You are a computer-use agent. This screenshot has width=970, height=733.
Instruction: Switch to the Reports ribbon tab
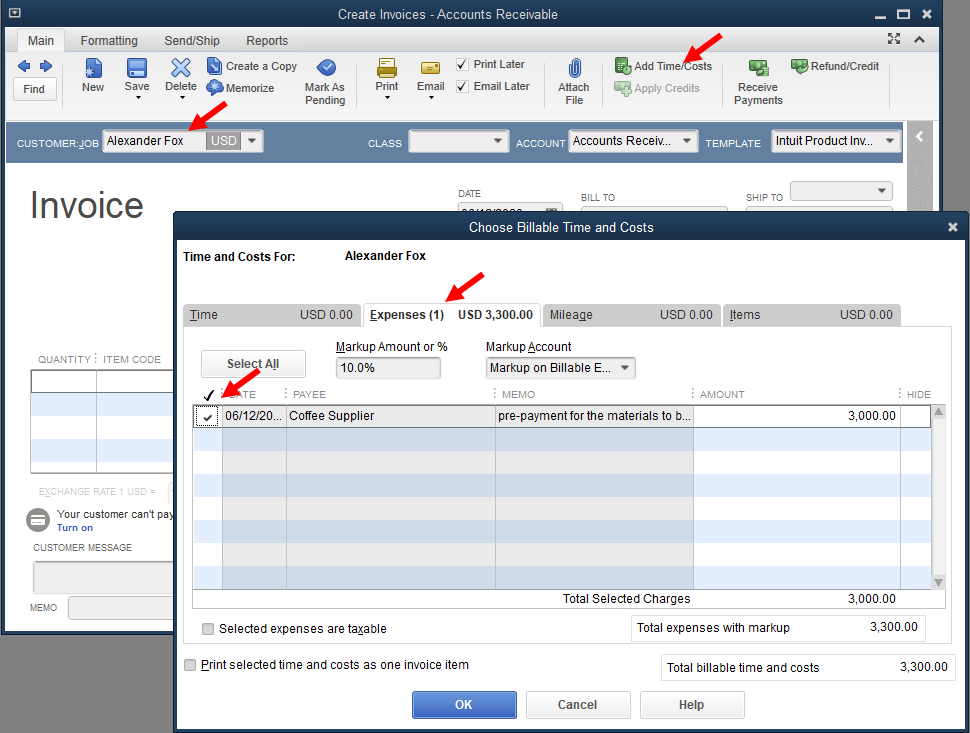click(x=267, y=41)
